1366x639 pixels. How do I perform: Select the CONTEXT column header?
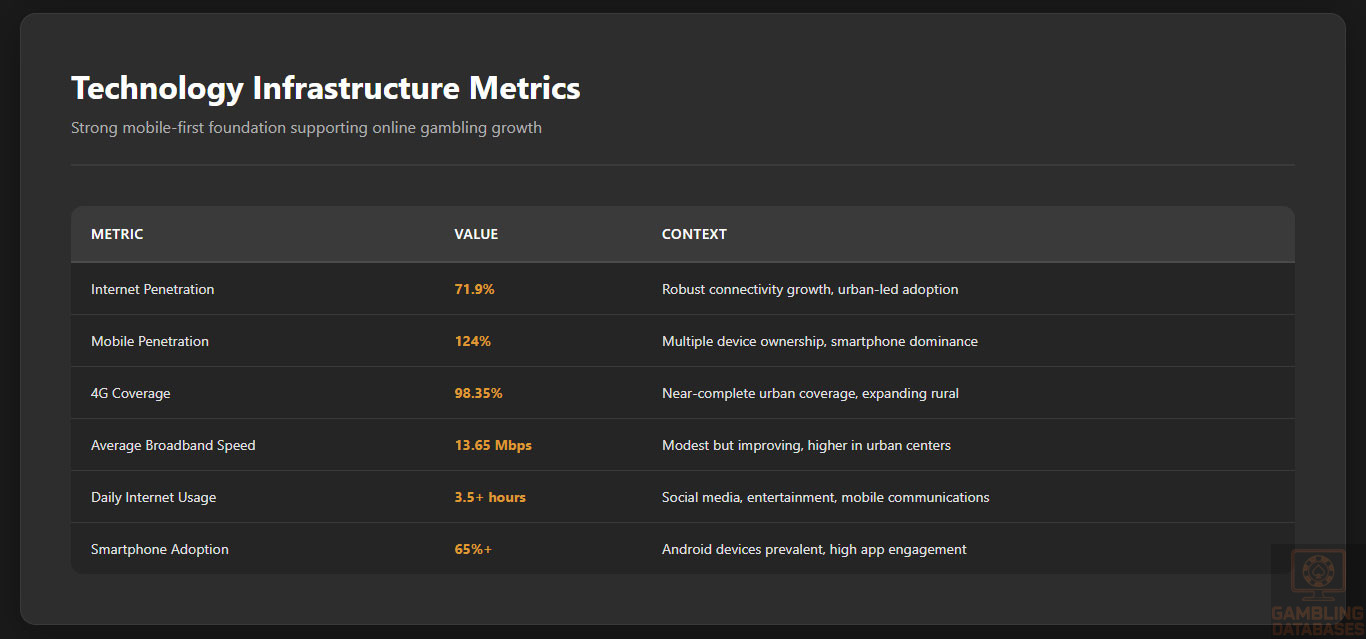coord(694,234)
